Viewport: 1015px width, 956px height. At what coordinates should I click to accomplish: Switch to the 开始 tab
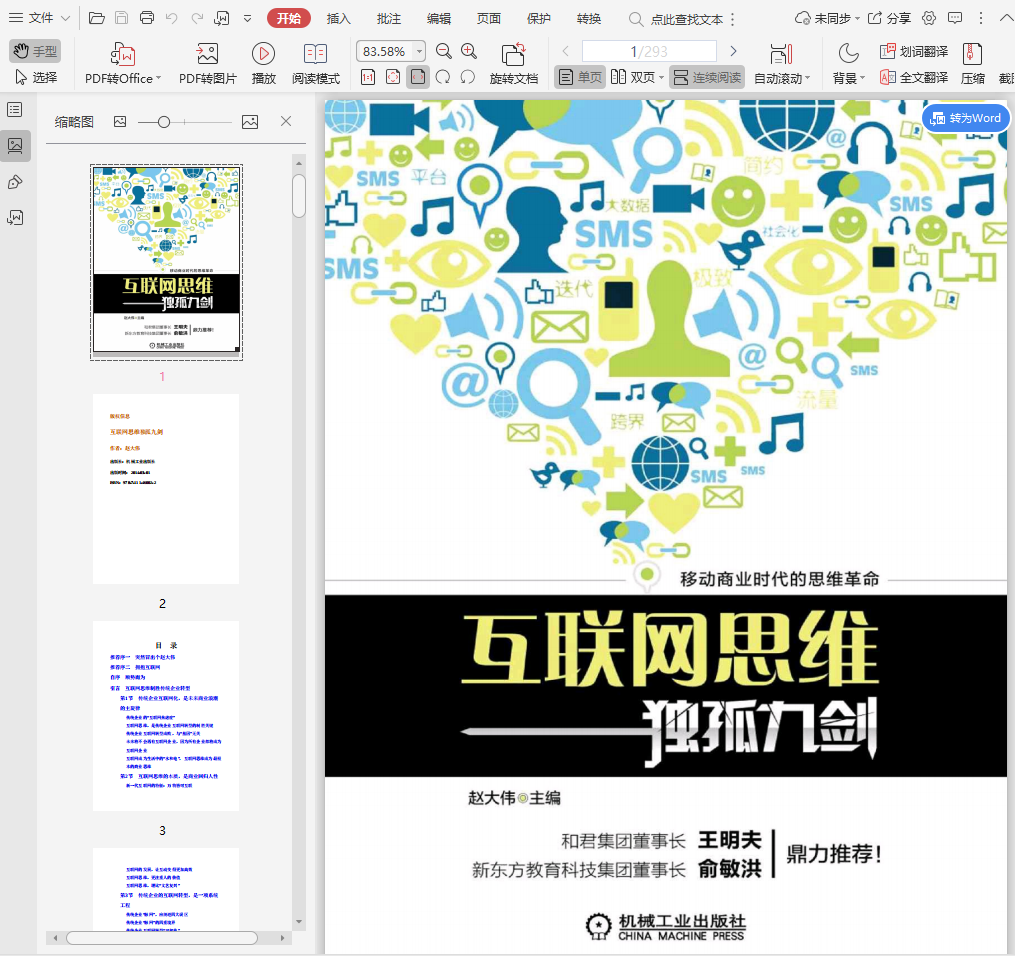tap(289, 18)
